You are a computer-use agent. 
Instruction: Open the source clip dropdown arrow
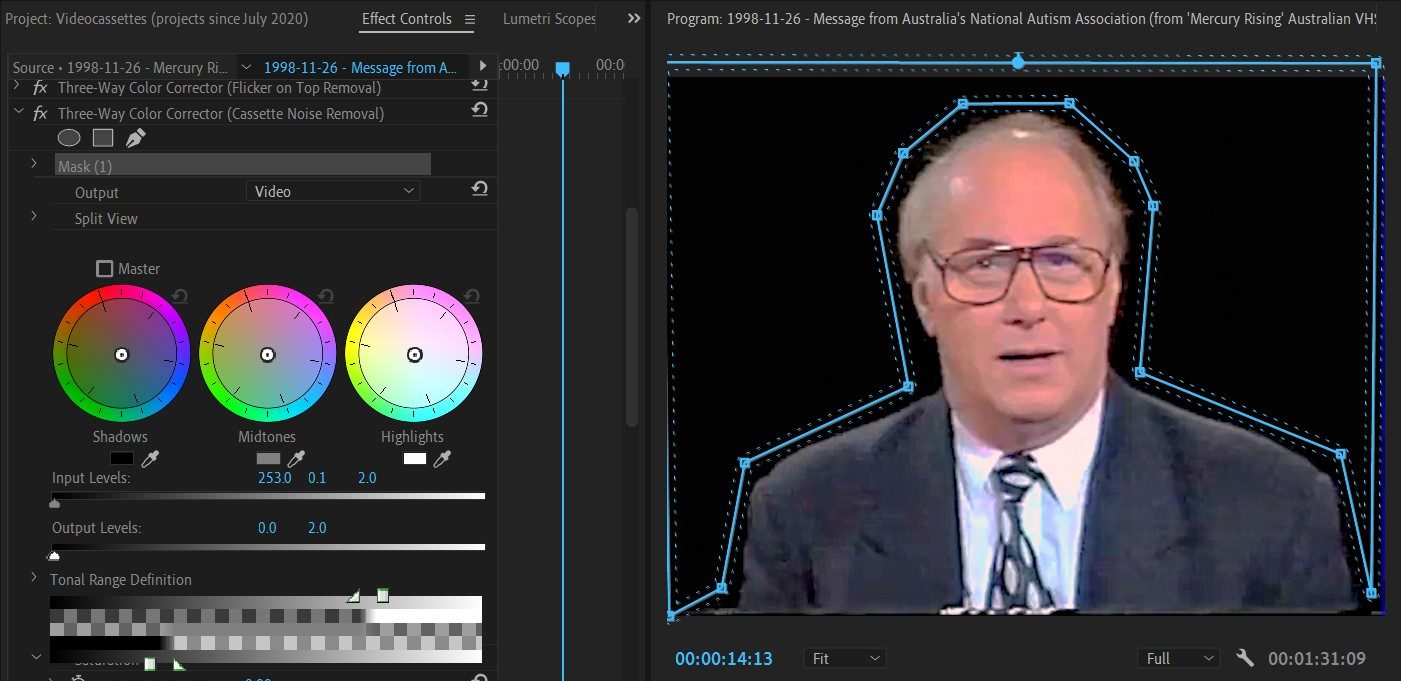(x=247, y=67)
